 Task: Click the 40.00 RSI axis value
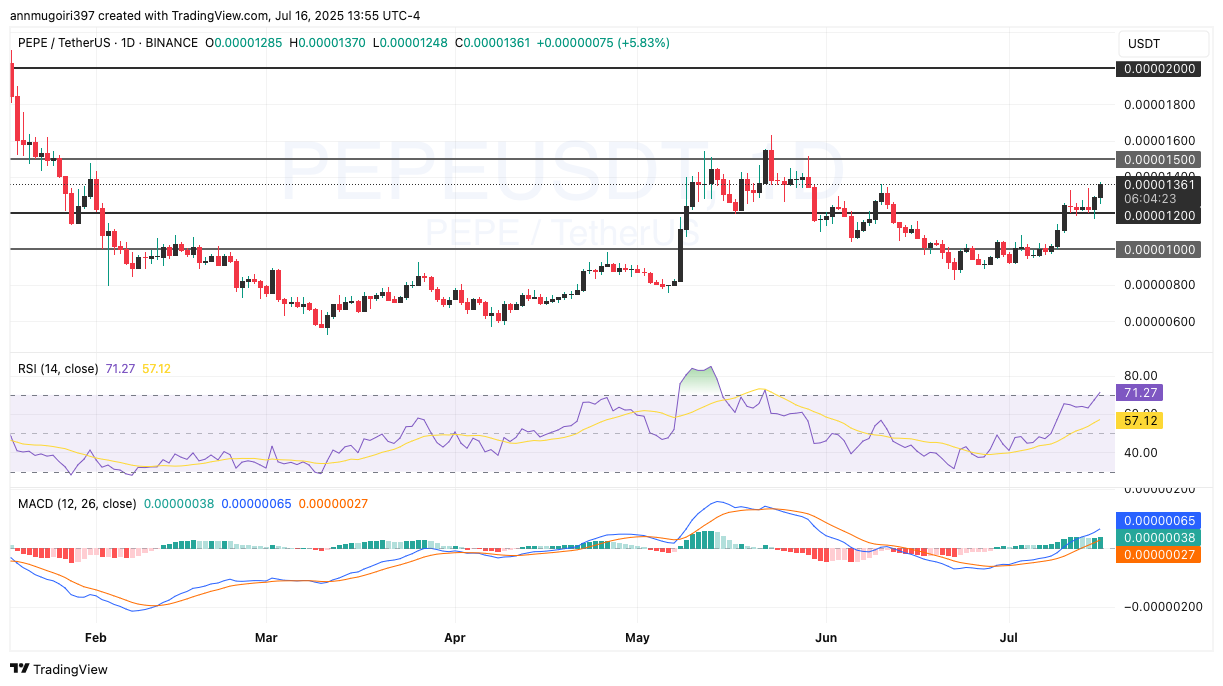[x=1141, y=452]
